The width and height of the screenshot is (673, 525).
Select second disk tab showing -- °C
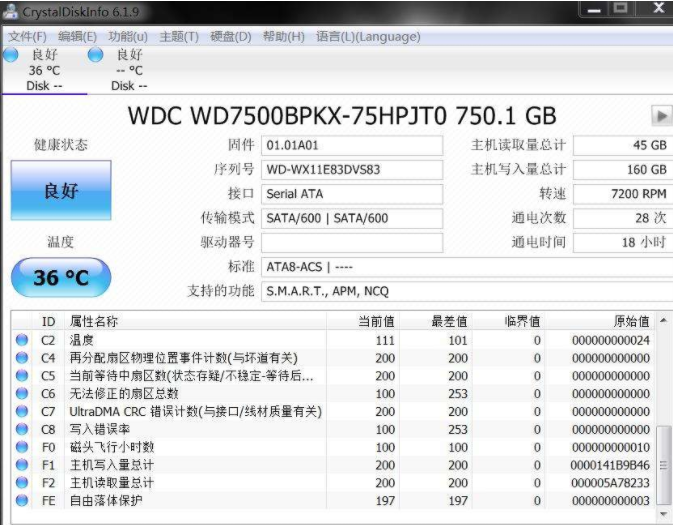129,70
